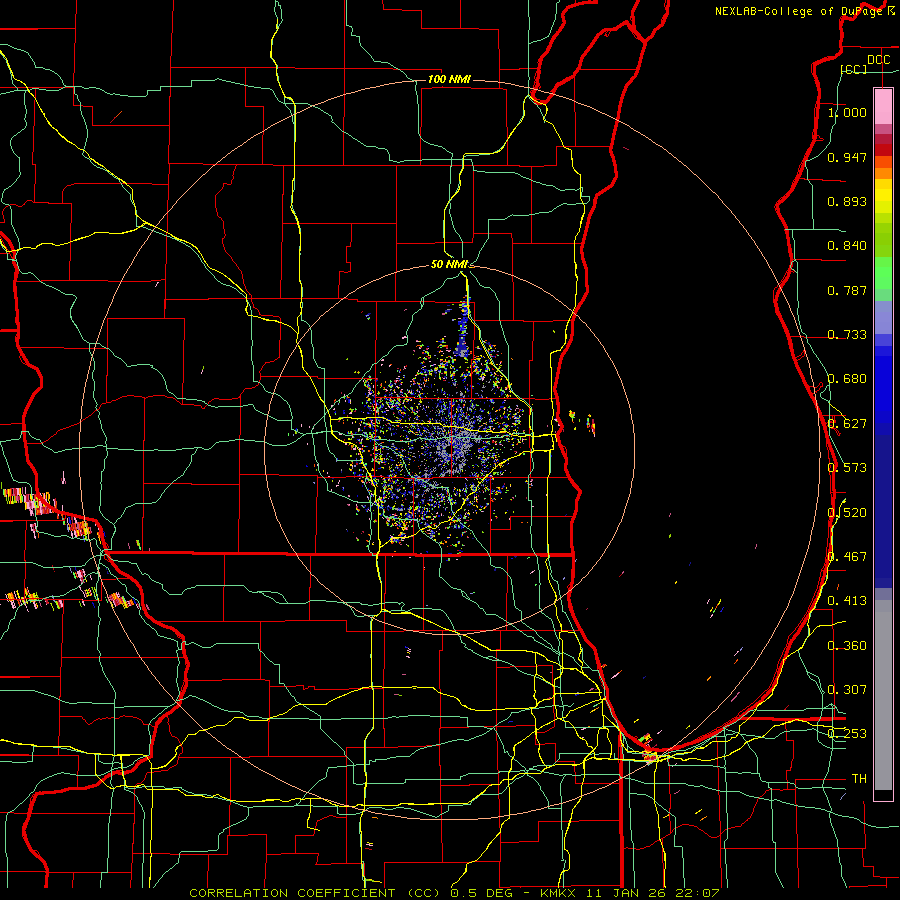900x900 pixels.
Task: Click the 0.627 legend value
Action: click(847, 424)
